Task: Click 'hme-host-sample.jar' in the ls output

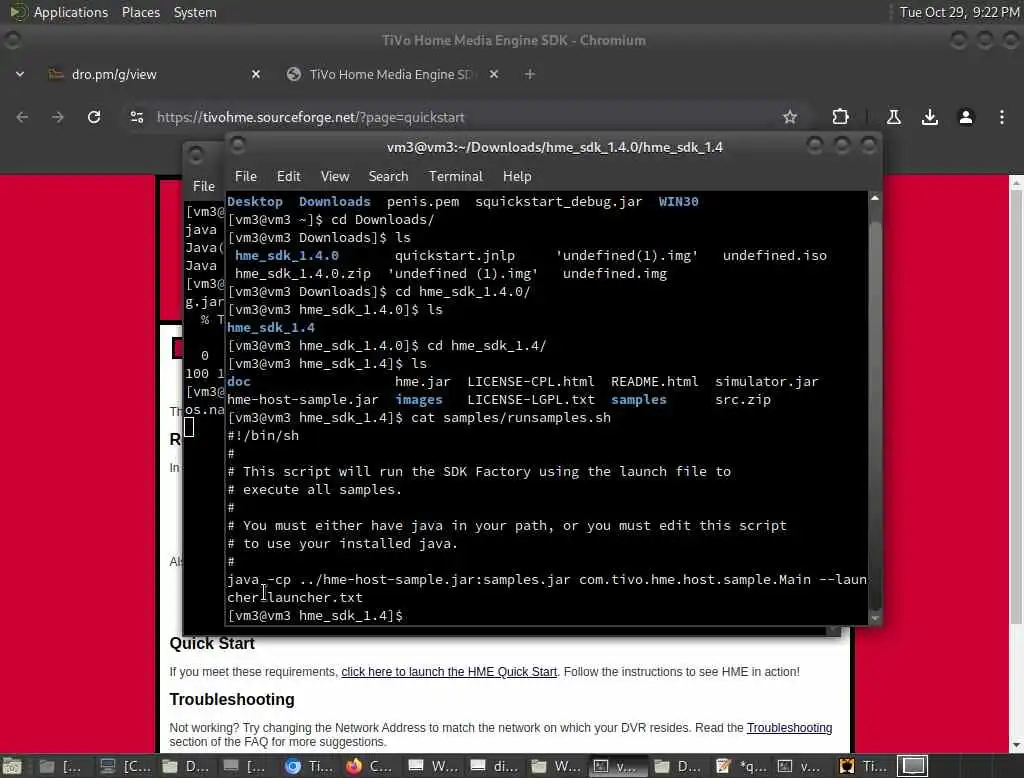Action: (302, 400)
